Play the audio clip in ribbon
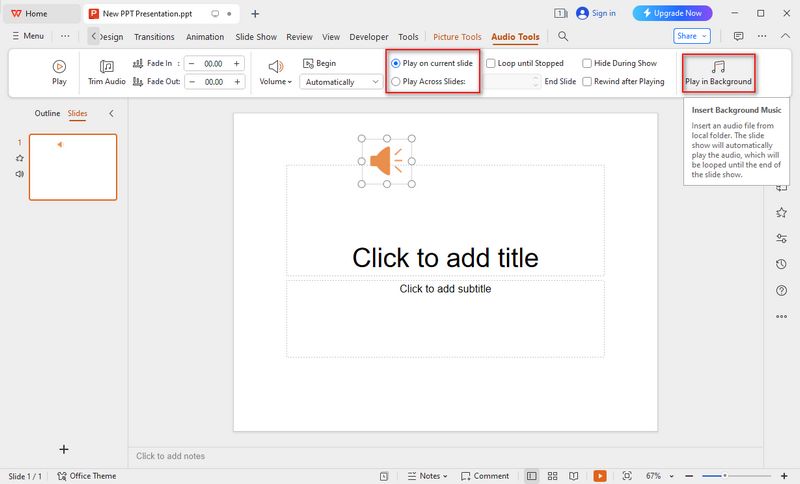 click(x=59, y=72)
